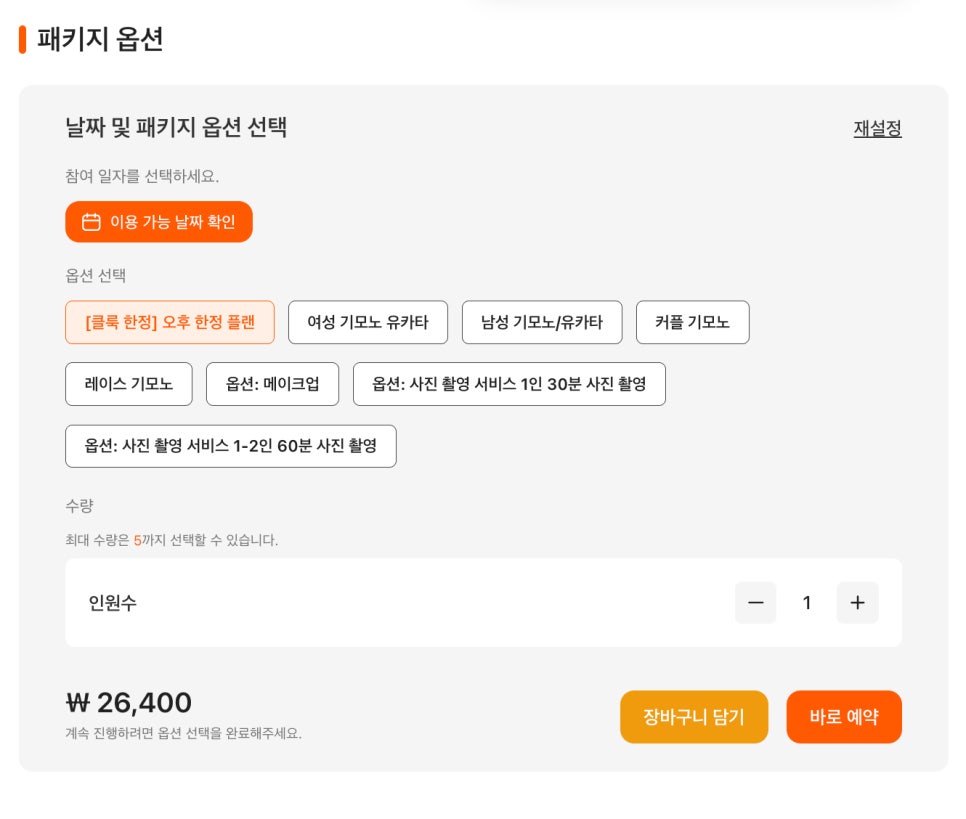This screenshot has height=819, width=966.
Task: Choose 커플 기모노 option
Action: click(692, 322)
